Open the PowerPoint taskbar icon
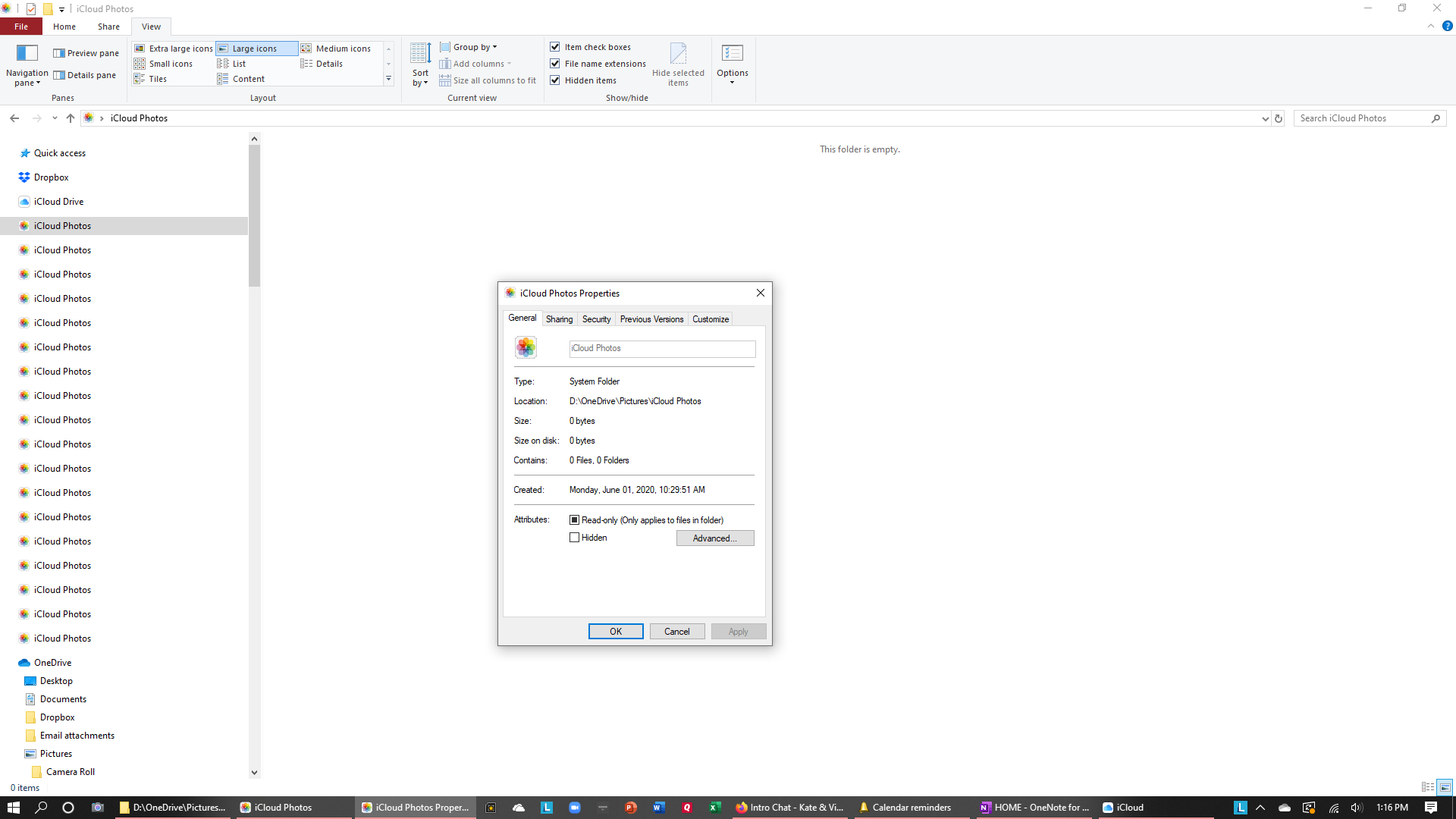This screenshot has width=1456, height=819. [630, 808]
